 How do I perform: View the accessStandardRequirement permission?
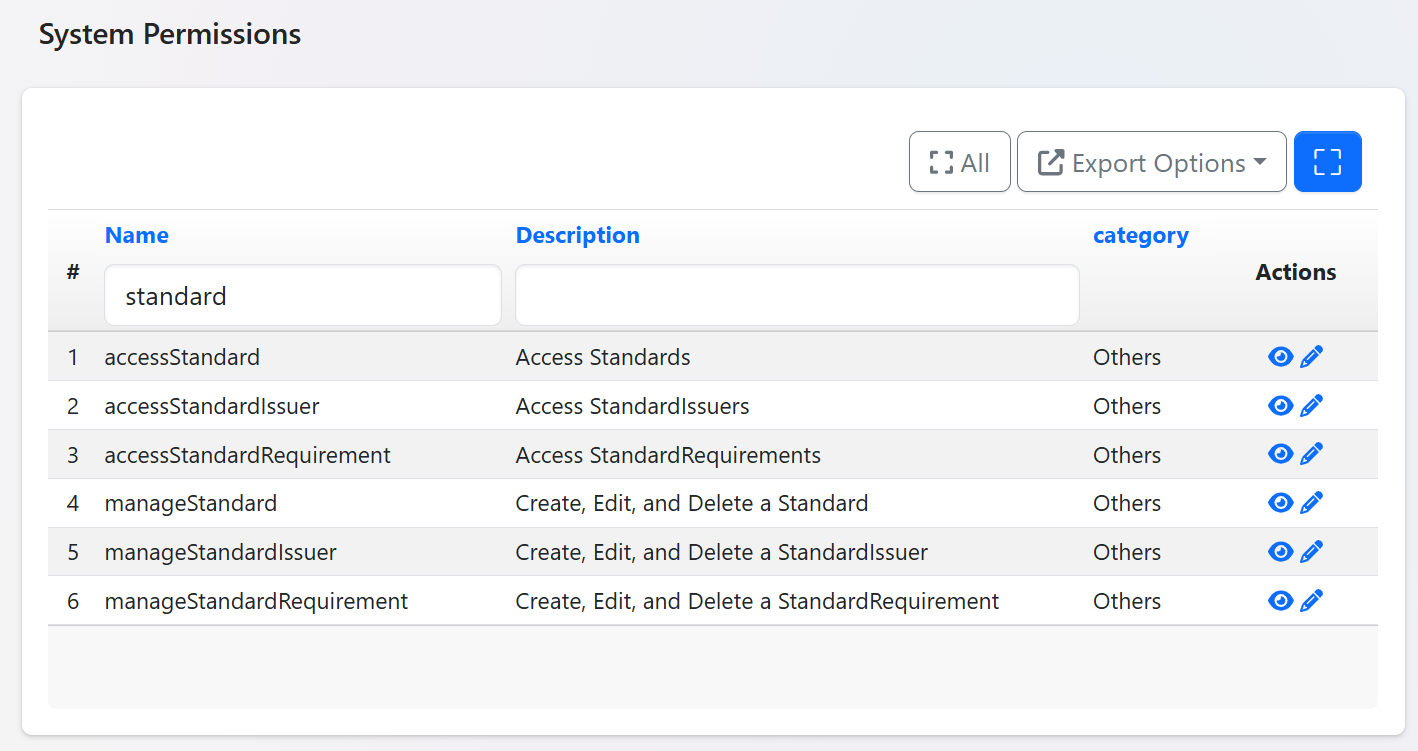coord(1280,455)
